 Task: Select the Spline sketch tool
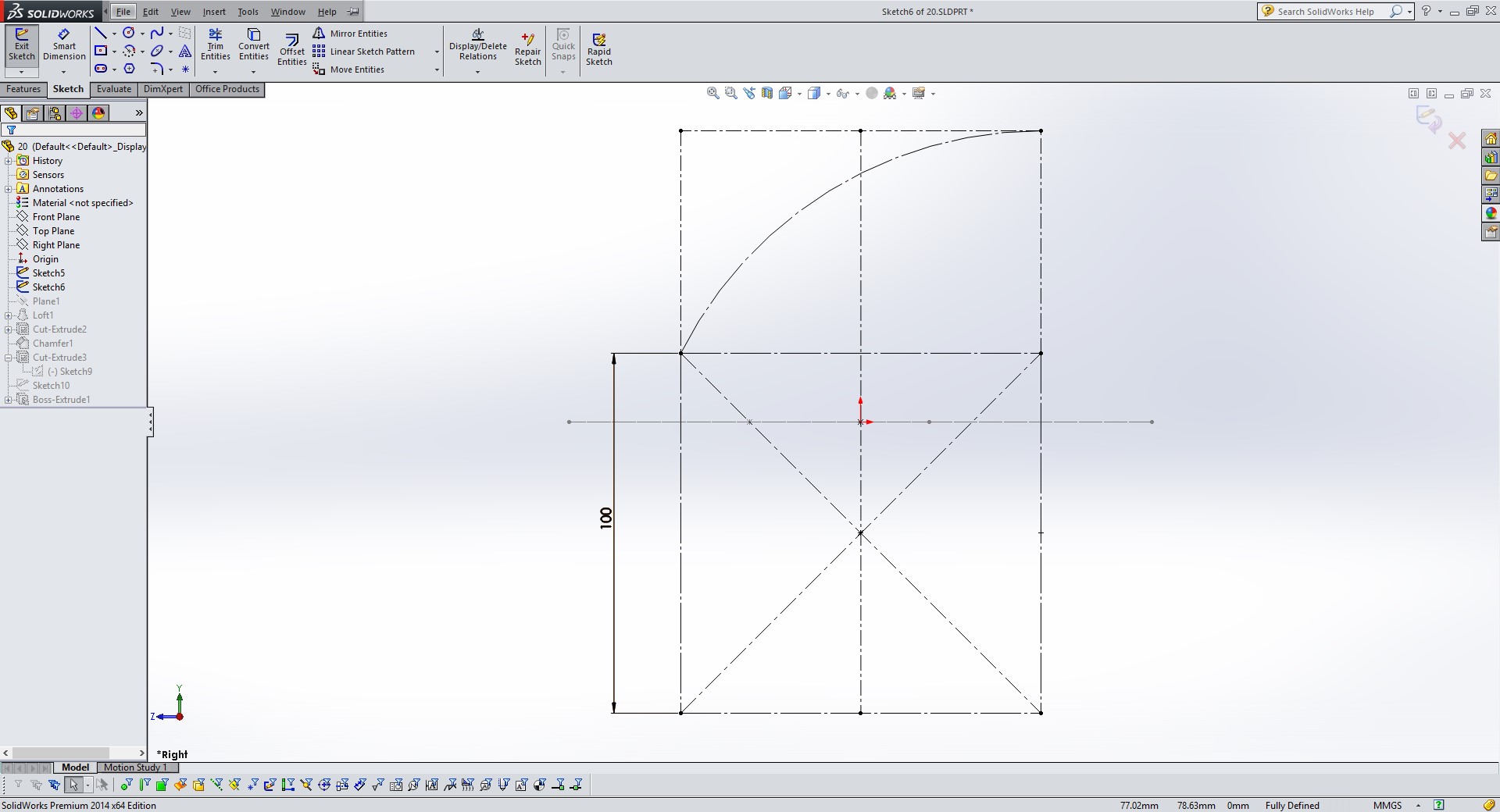click(x=157, y=33)
